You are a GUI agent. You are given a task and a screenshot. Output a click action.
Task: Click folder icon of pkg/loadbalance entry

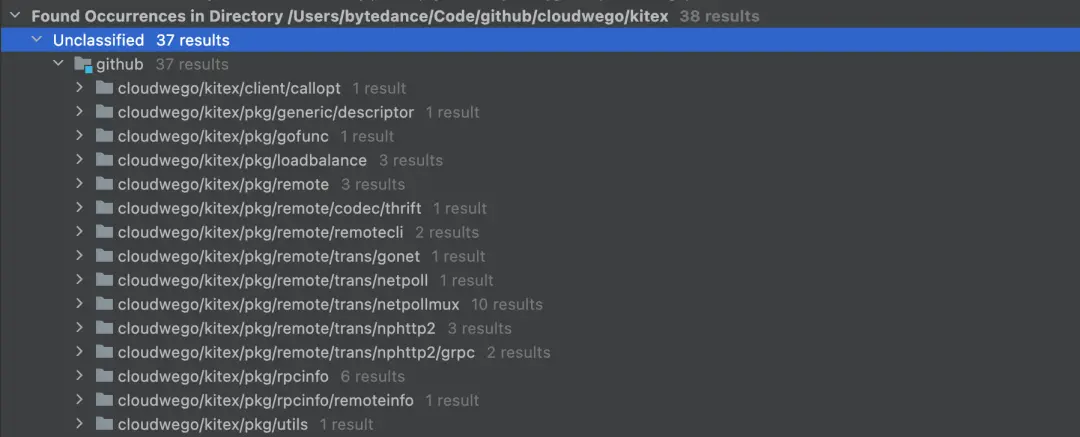[104, 160]
